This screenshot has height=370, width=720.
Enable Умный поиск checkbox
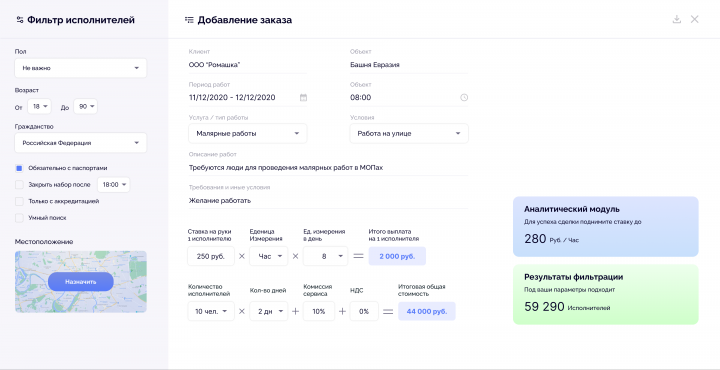(19, 218)
